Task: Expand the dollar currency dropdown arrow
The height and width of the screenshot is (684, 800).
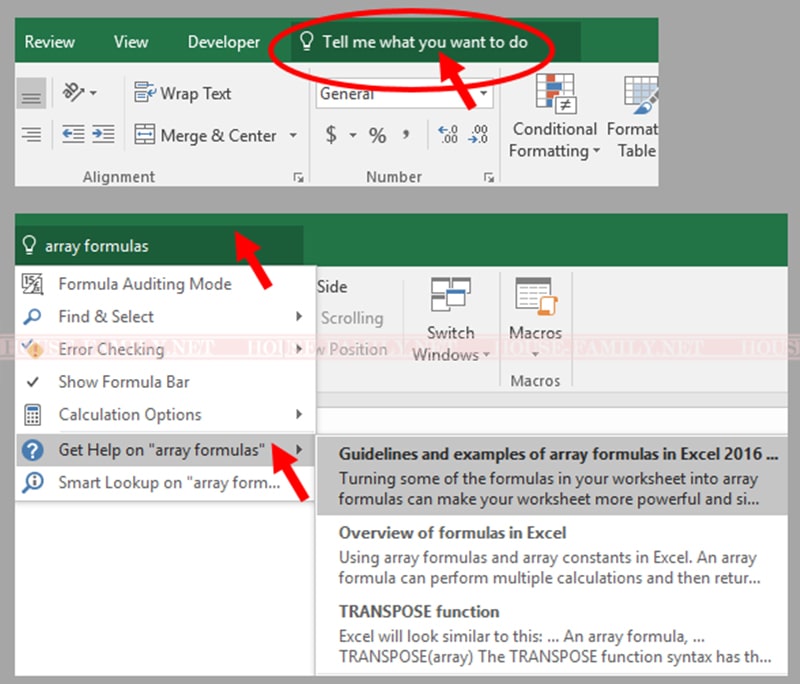Action: (x=353, y=135)
